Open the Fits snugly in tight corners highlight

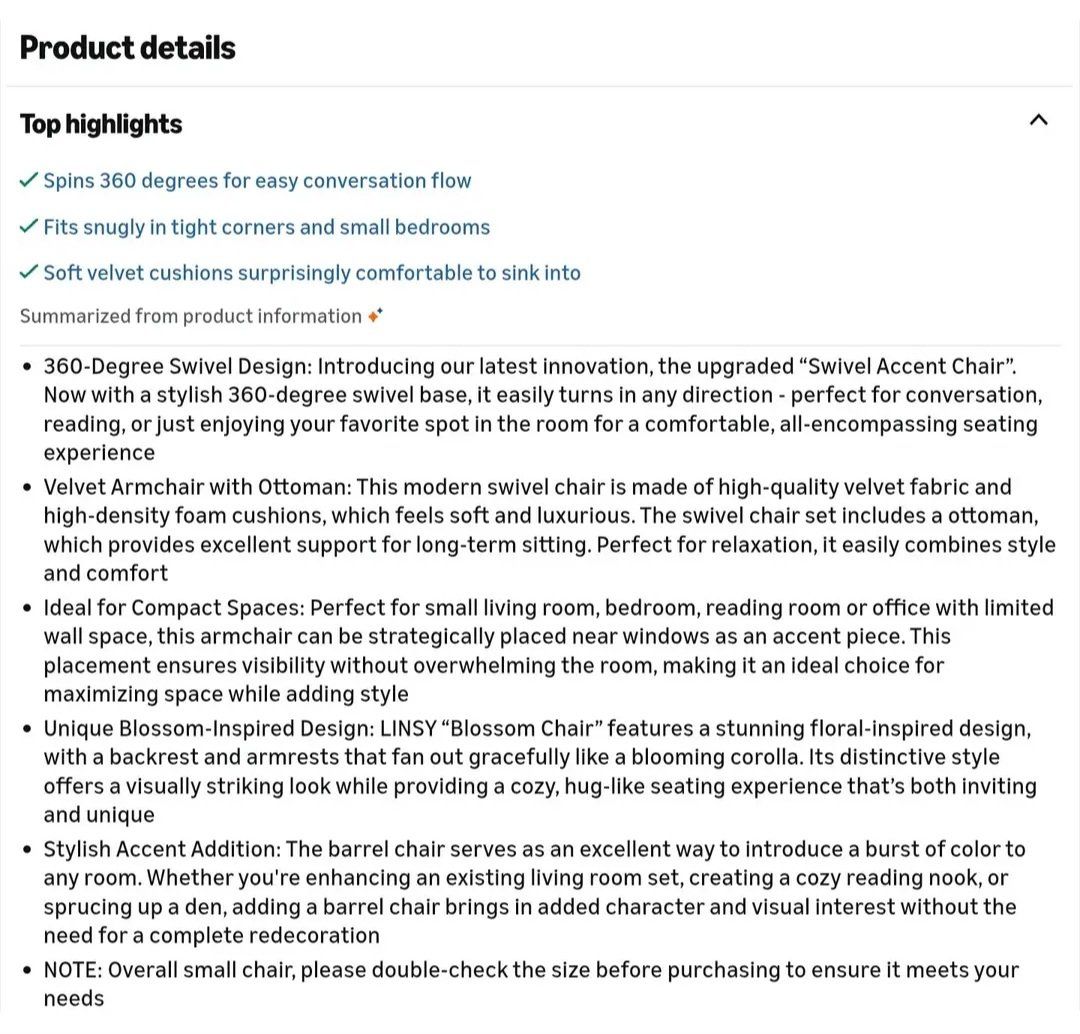(x=266, y=227)
